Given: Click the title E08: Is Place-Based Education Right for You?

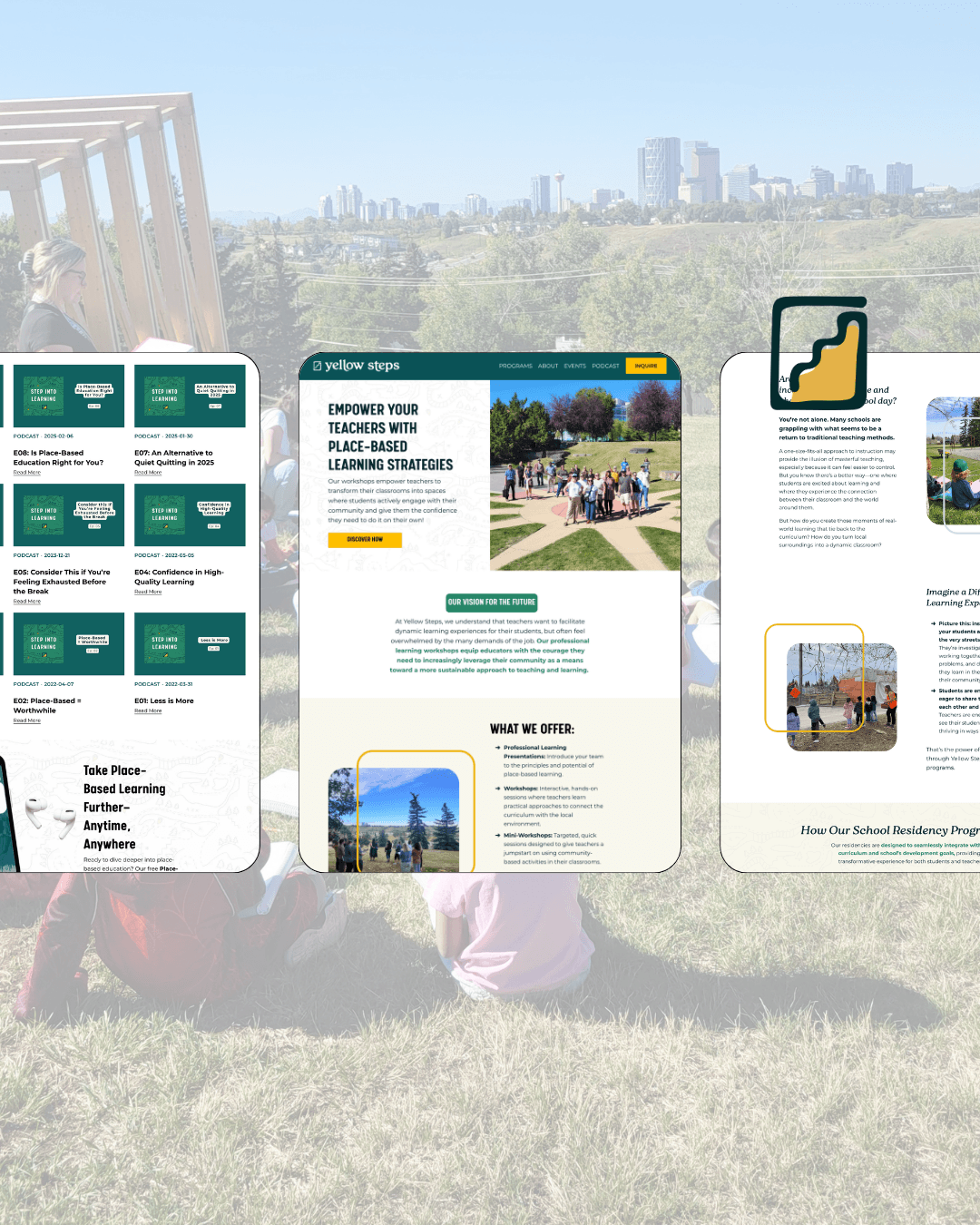Looking at the screenshot, I should click(x=58, y=457).
